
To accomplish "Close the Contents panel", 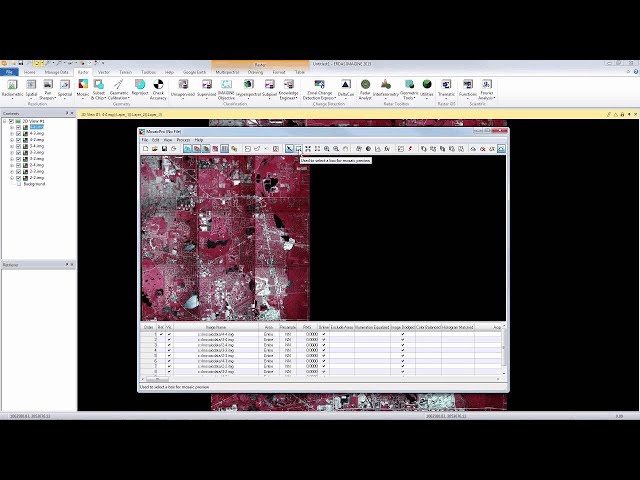I will pyautogui.click(x=72, y=113).
